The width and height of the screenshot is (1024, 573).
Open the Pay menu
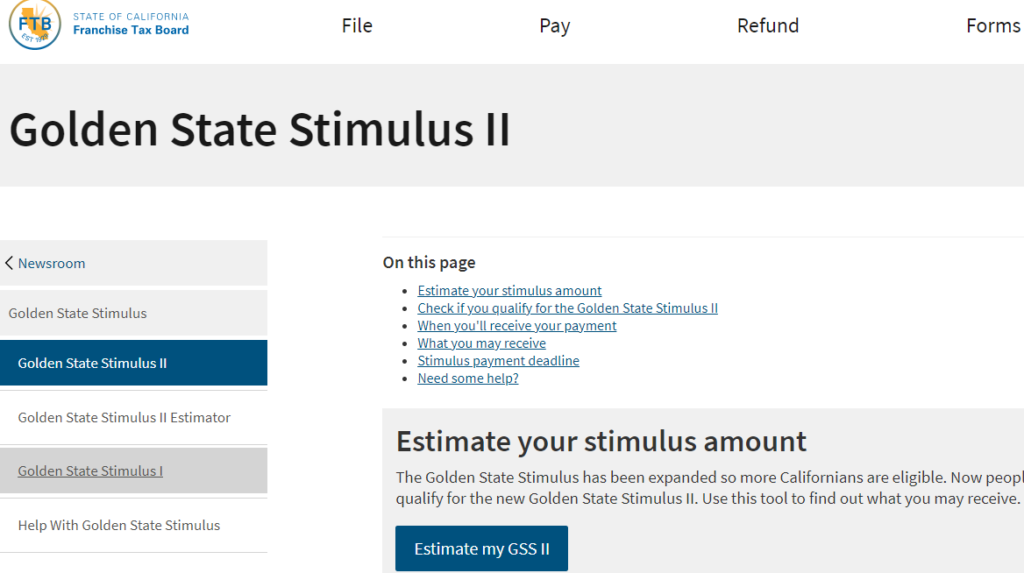coord(554,26)
